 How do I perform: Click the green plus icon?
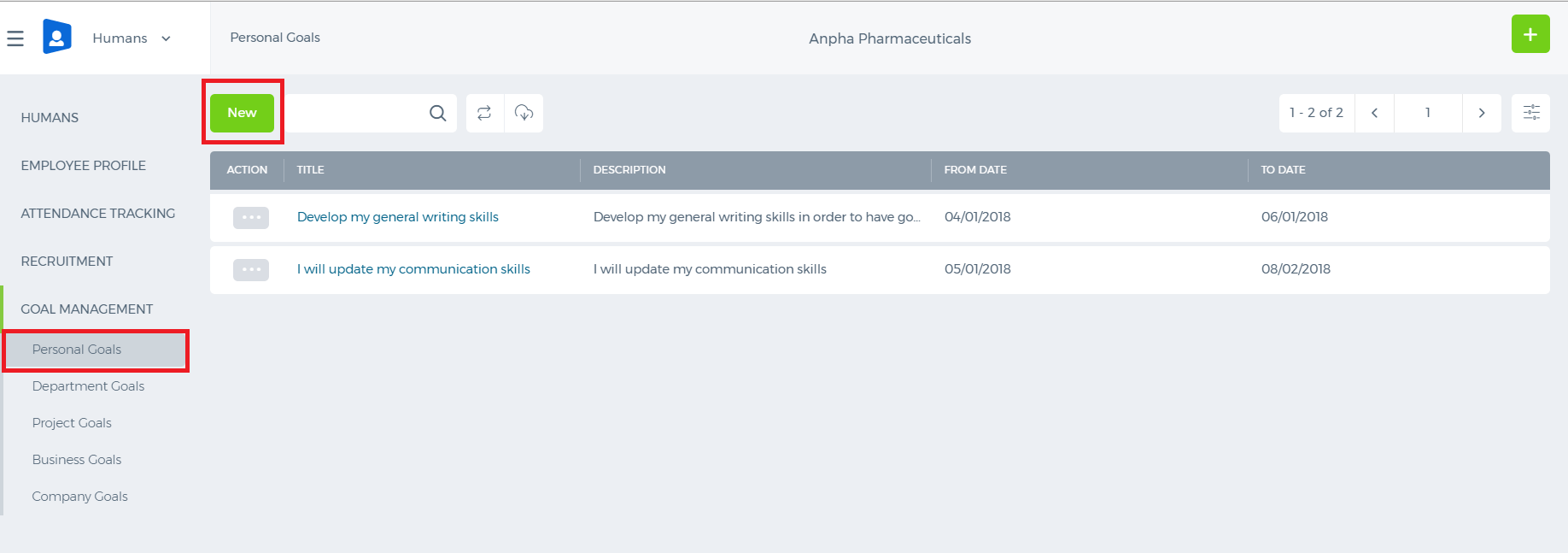[1530, 34]
